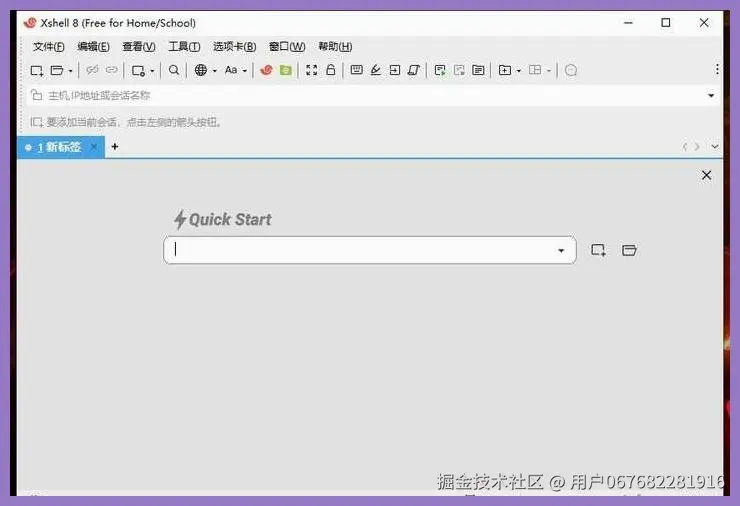Image resolution: width=740 pixels, height=506 pixels.
Task: Click the host IP address bar field
Action: coord(373,96)
